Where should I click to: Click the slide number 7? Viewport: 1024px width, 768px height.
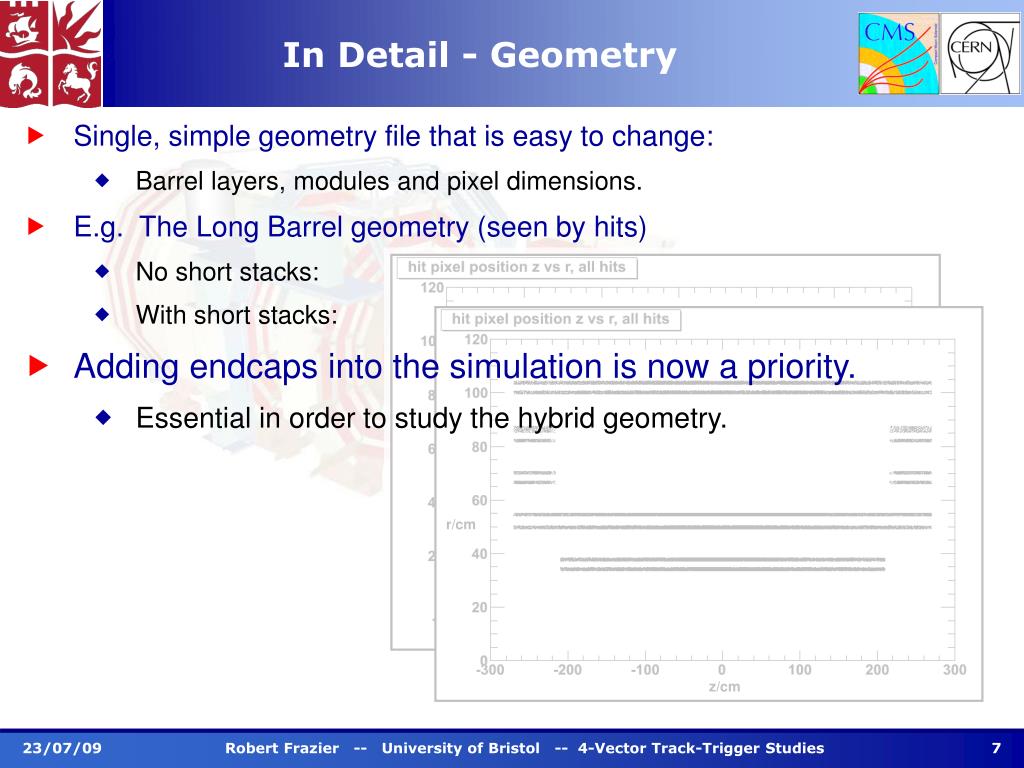(996, 748)
